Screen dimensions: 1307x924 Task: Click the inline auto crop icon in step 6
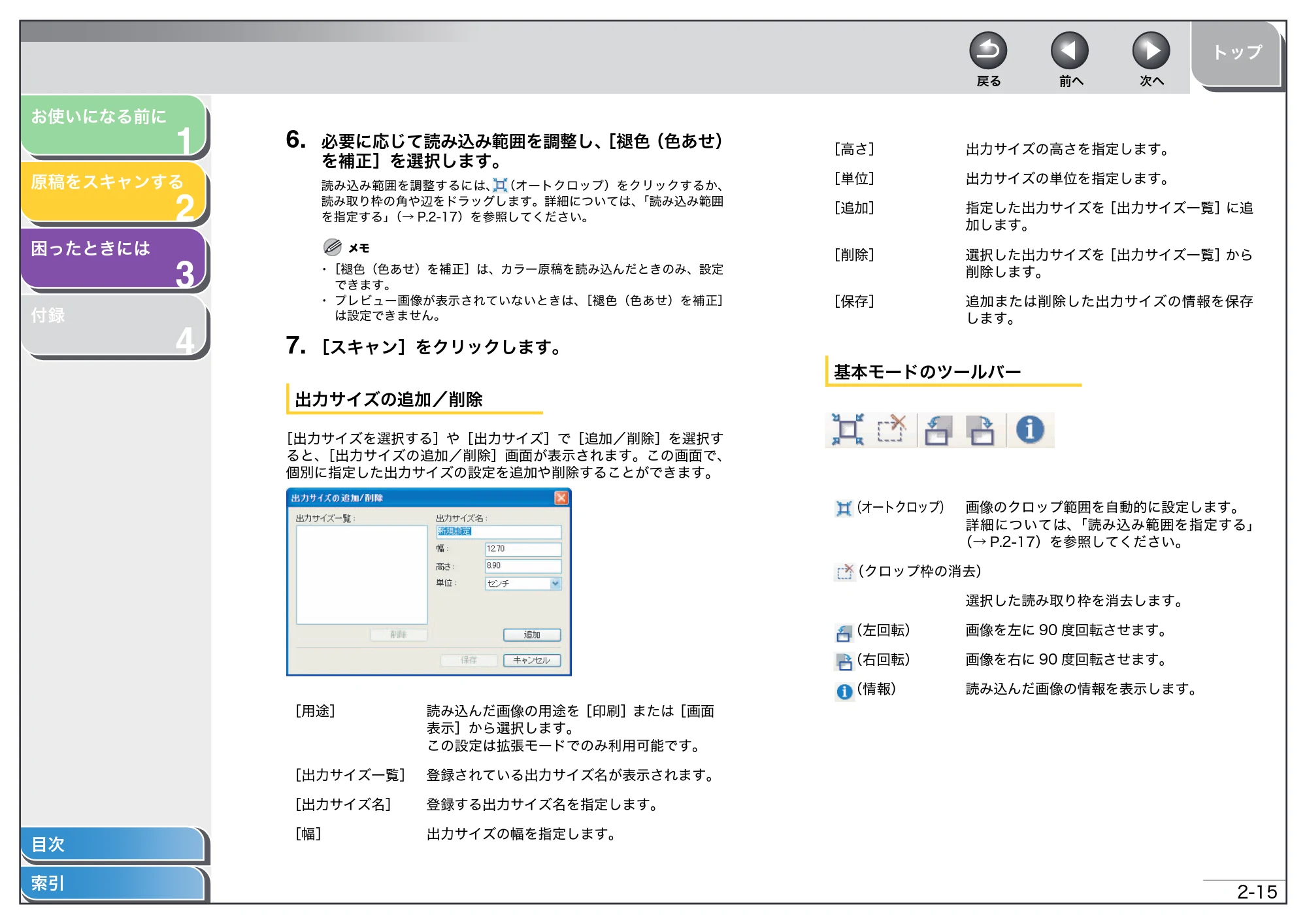[500, 185]
